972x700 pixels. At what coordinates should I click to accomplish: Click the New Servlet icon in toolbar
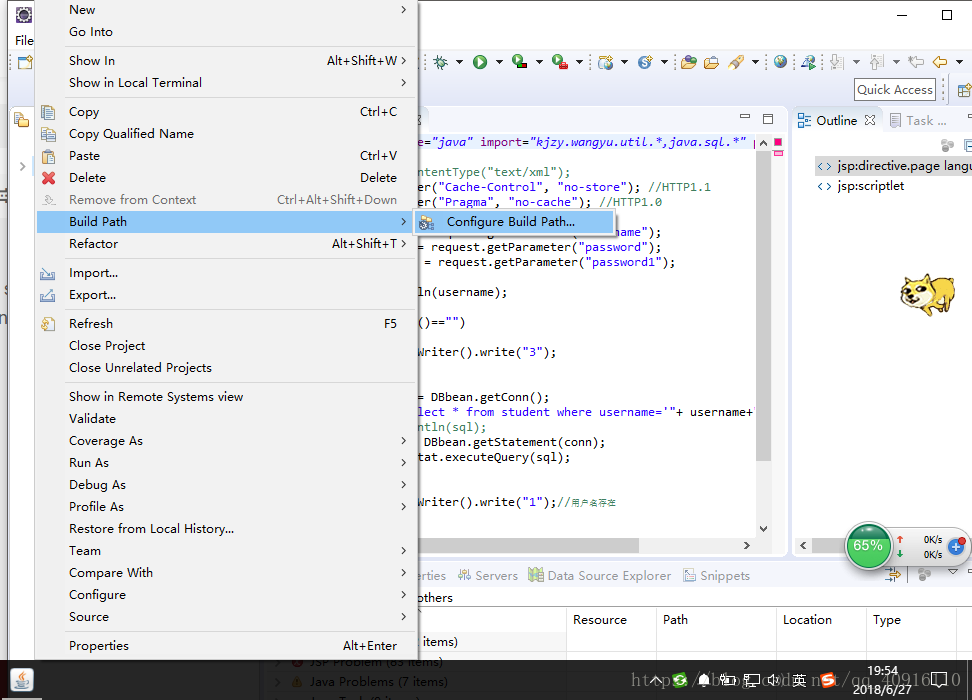(x=645, y=62)
